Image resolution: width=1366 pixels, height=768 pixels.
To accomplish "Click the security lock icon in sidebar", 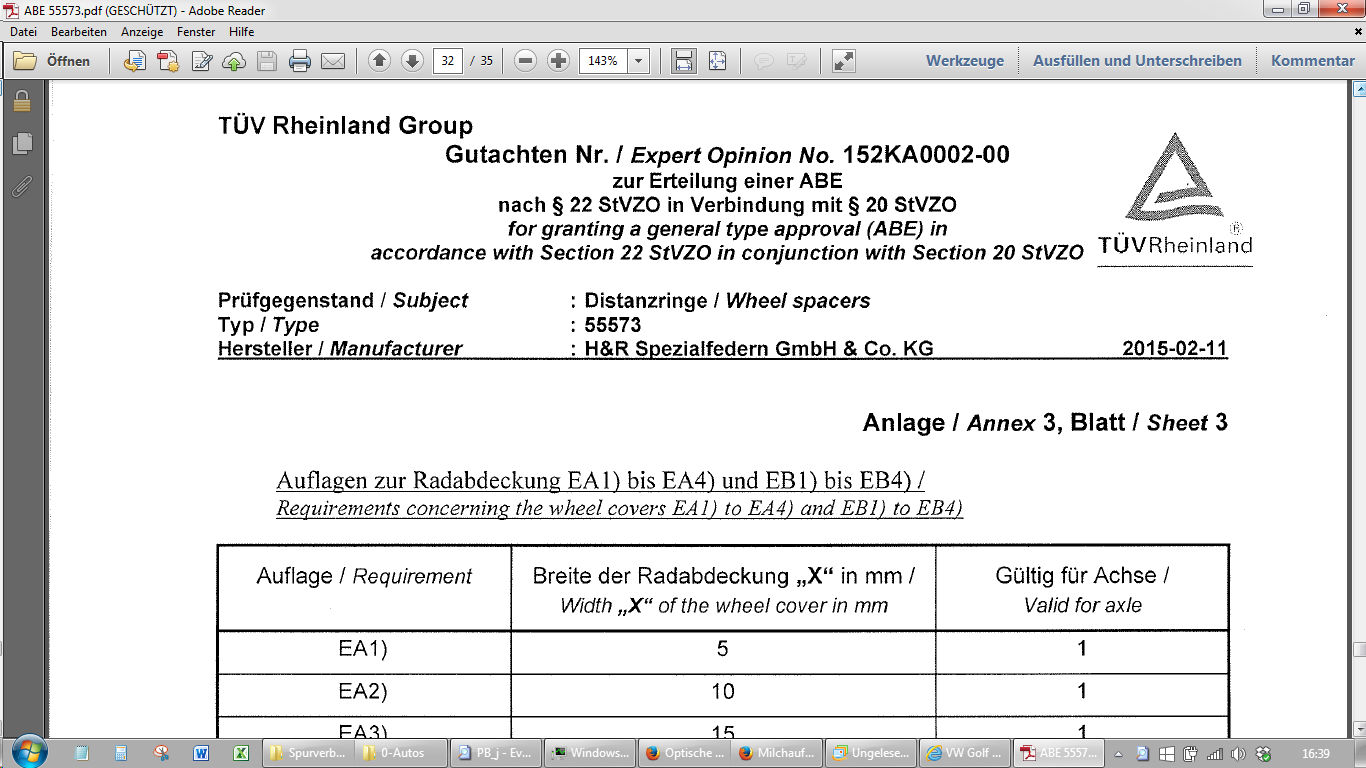I will tap(22, 101).
